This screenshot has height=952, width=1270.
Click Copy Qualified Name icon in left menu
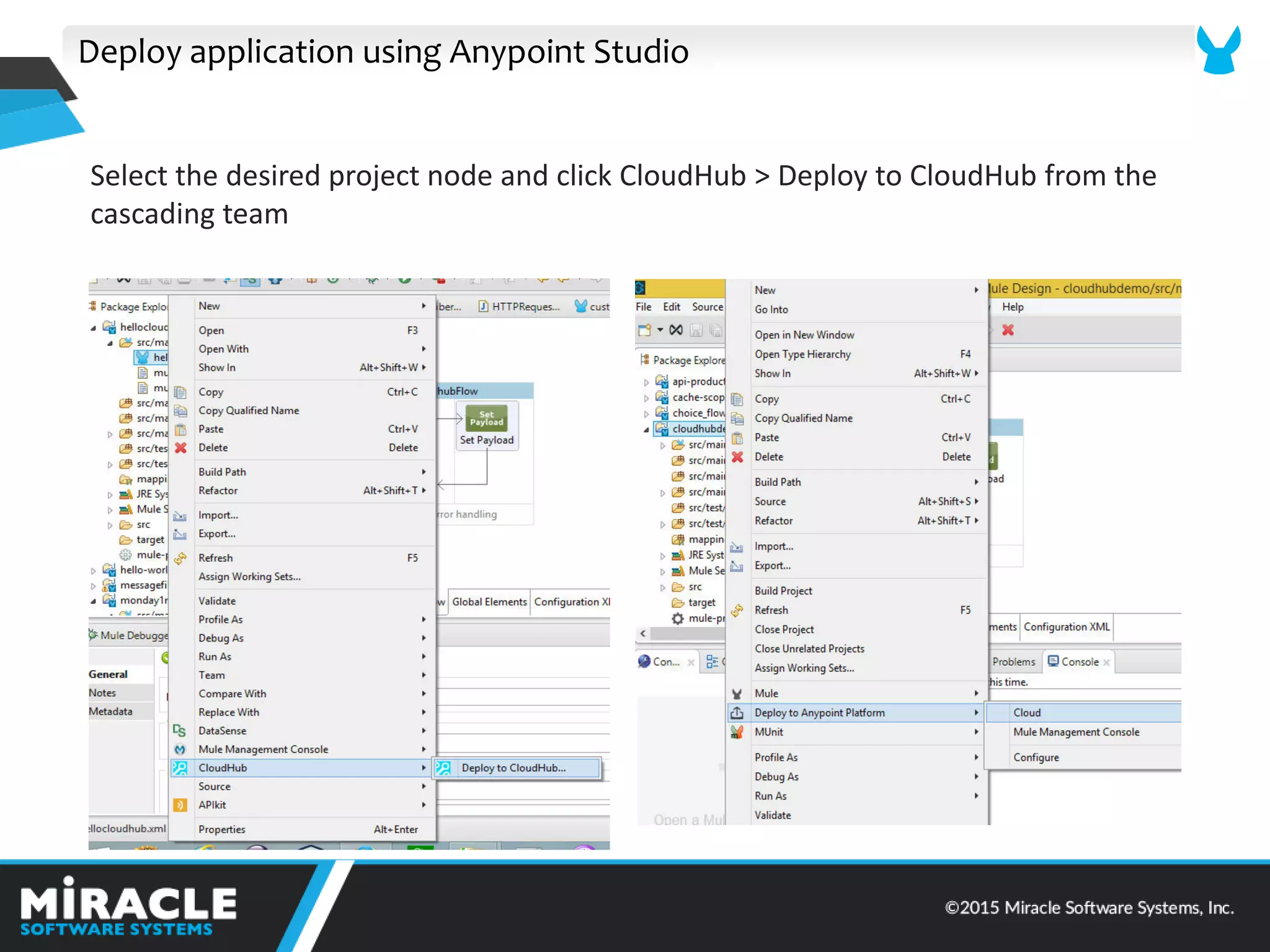180,411
